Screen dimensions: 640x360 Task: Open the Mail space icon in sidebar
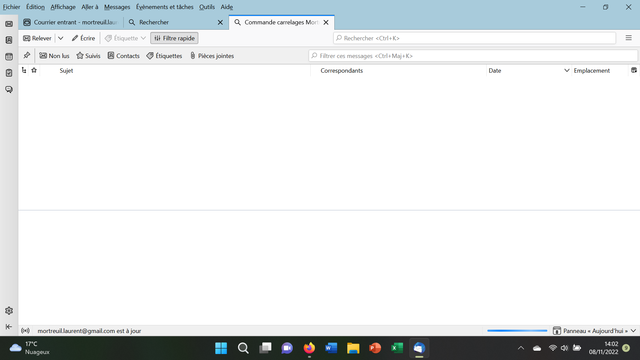[x=9, y=24]
